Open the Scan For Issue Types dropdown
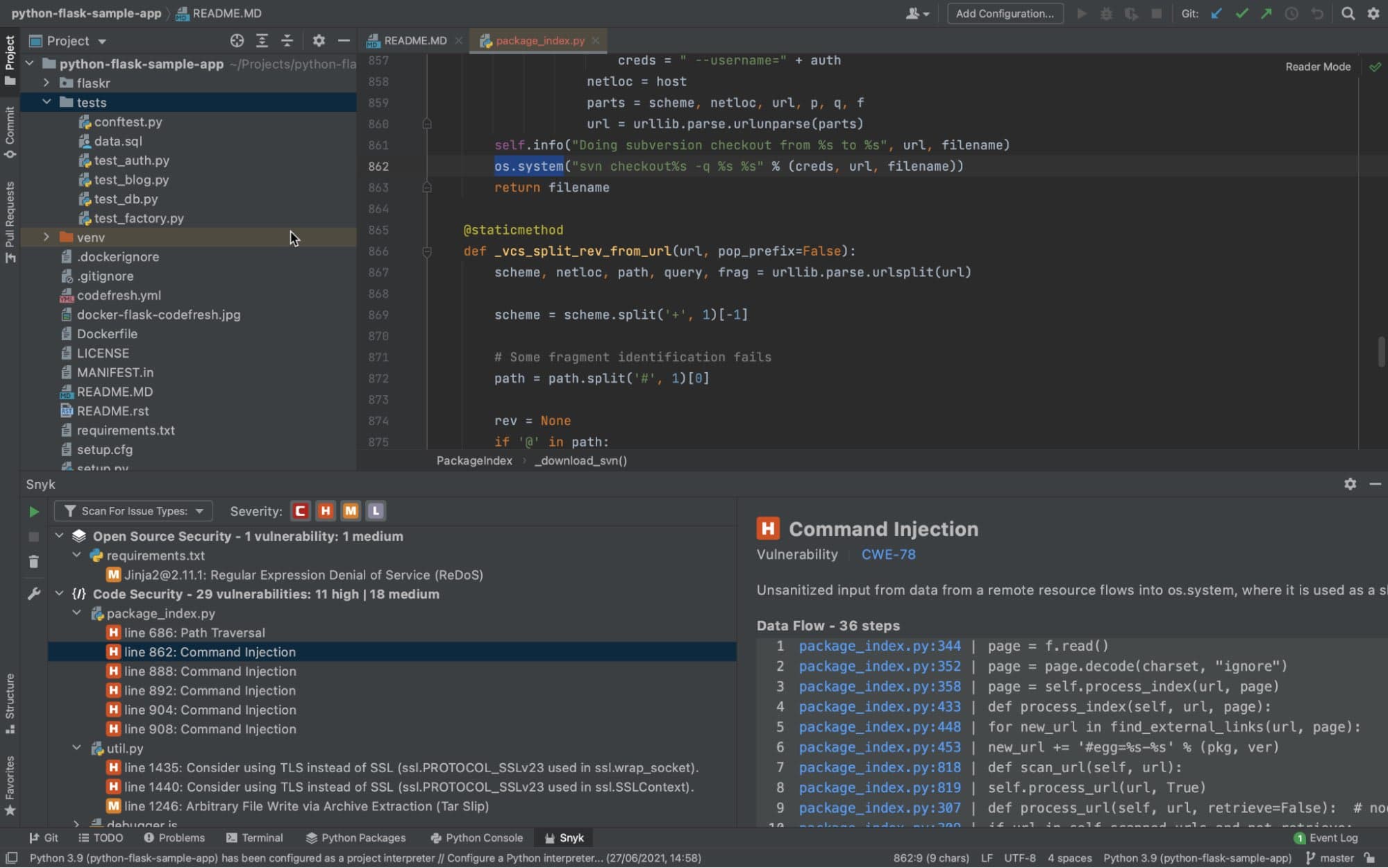 [x=133, y=510]
